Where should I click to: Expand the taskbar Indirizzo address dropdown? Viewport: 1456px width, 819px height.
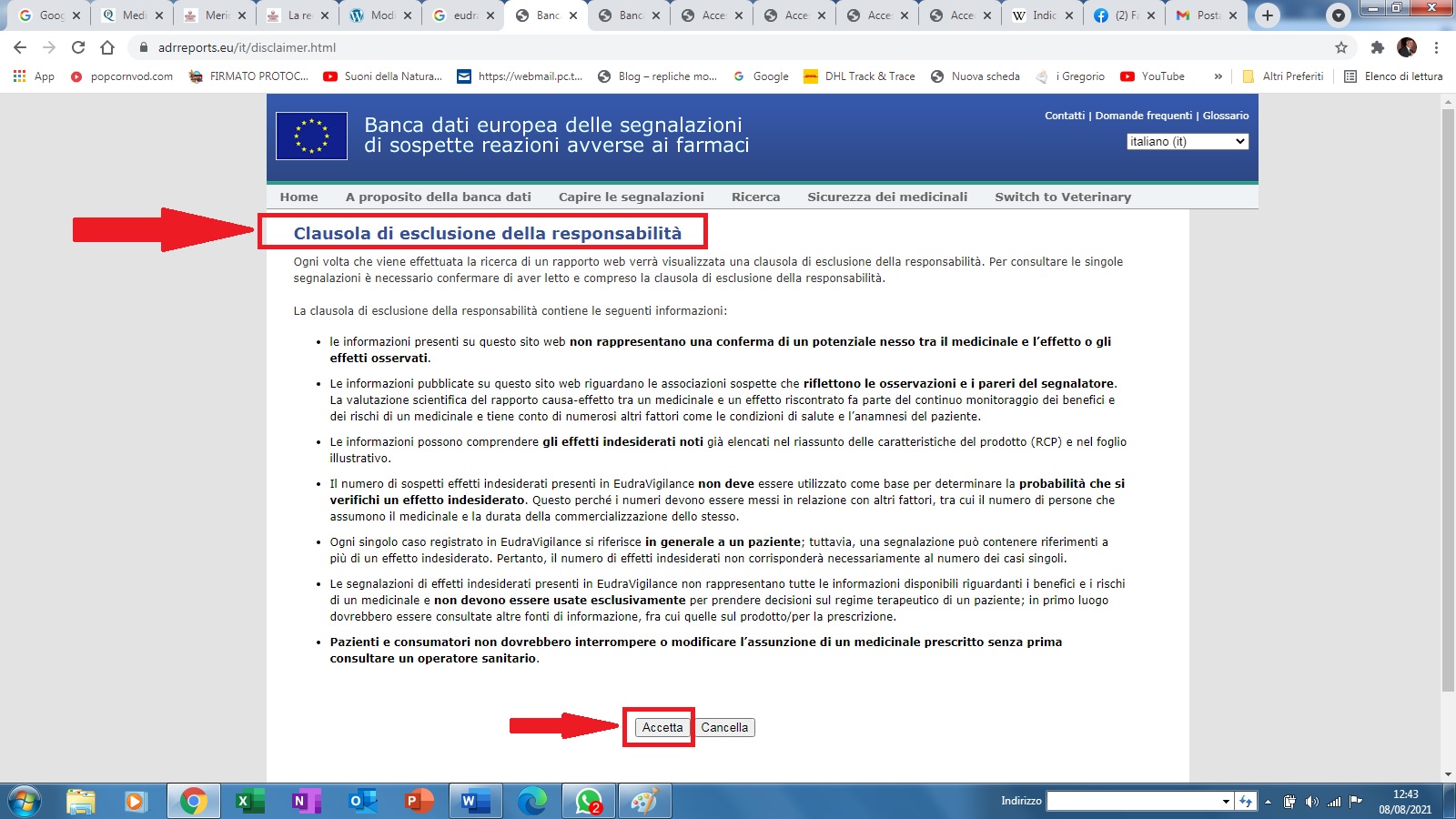click(x=1226, y=801)
